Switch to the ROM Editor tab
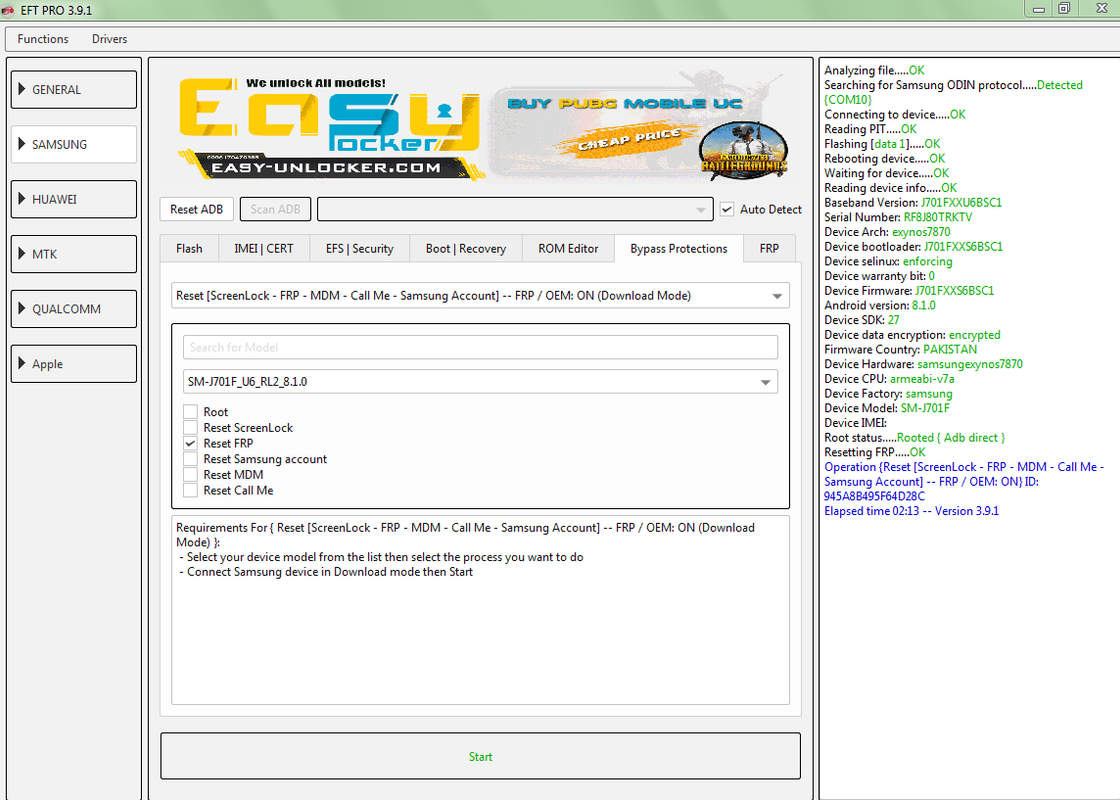 pos(568,249)
